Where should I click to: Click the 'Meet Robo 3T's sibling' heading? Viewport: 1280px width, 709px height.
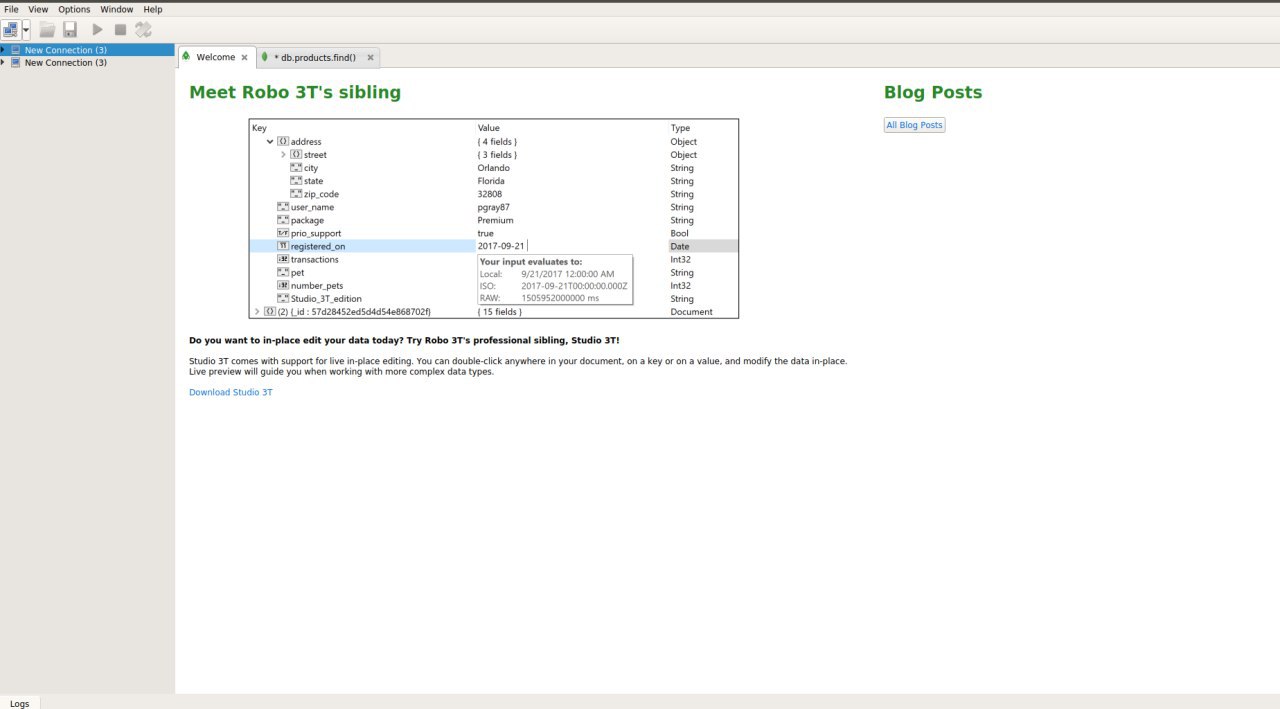pos(295,92)
